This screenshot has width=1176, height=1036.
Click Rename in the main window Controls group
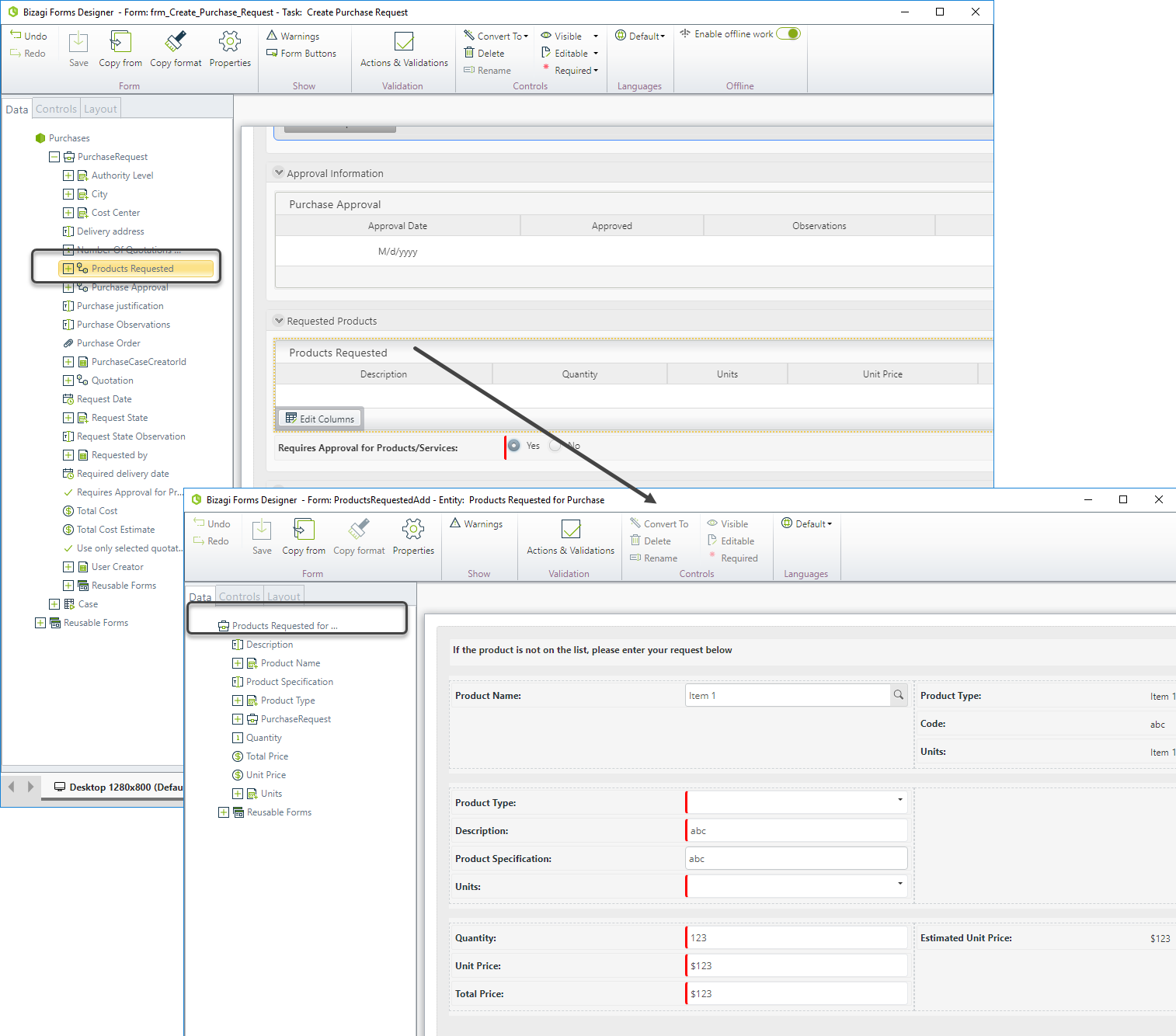pos(487,71)
